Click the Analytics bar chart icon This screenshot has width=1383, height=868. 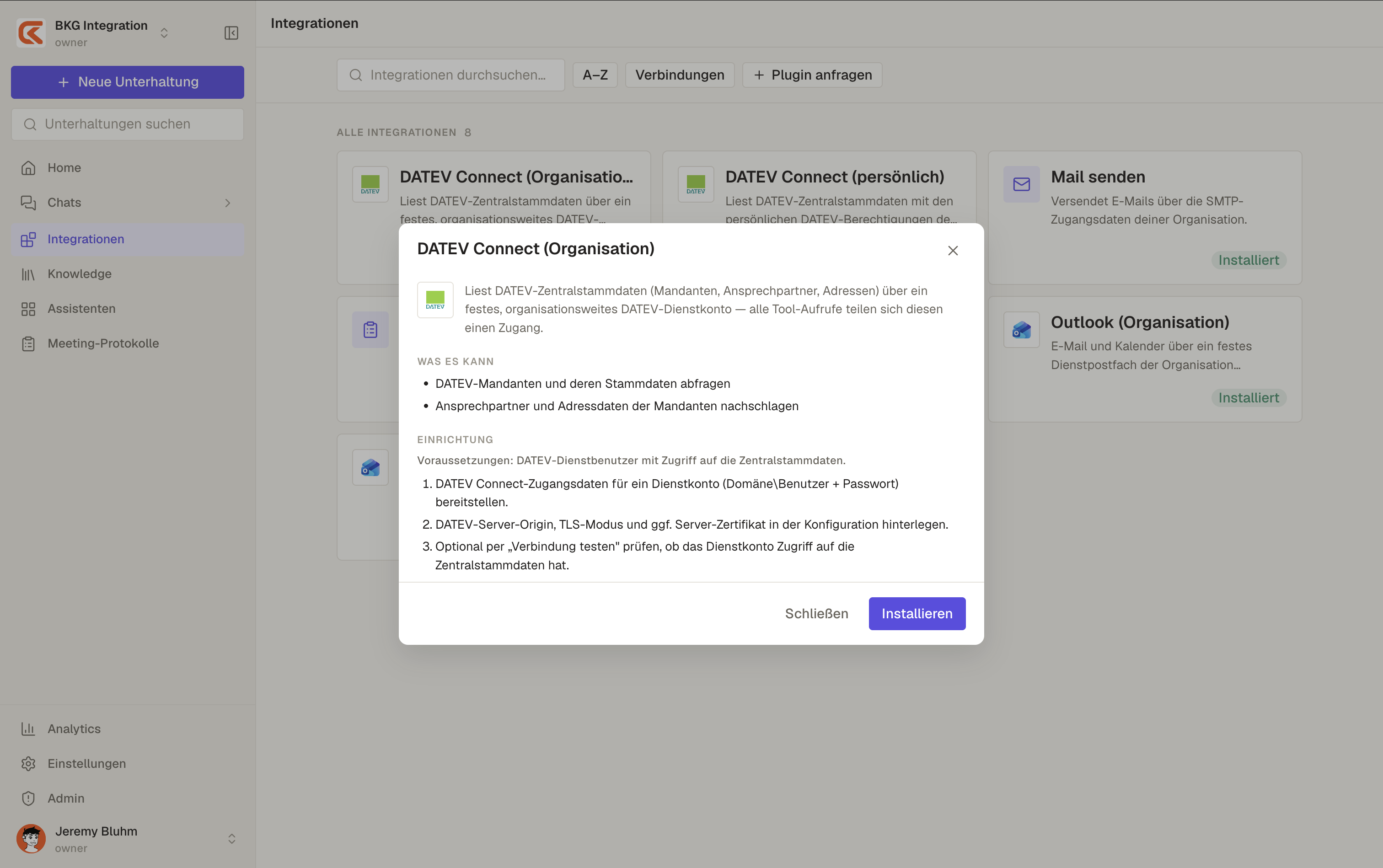coord(28,729)
